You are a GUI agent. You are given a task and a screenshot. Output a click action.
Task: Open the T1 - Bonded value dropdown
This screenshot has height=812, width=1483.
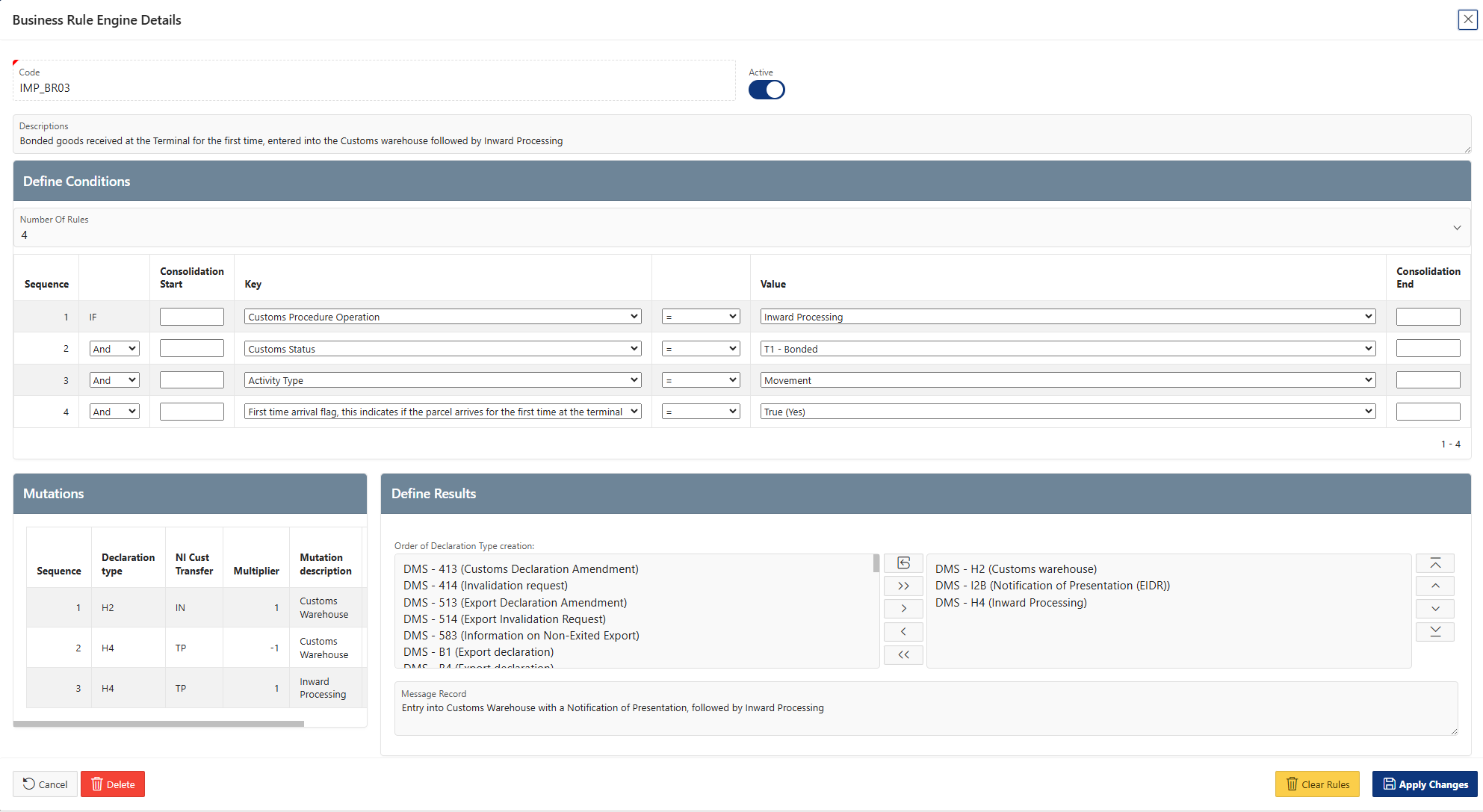(x=1068, y=349)
